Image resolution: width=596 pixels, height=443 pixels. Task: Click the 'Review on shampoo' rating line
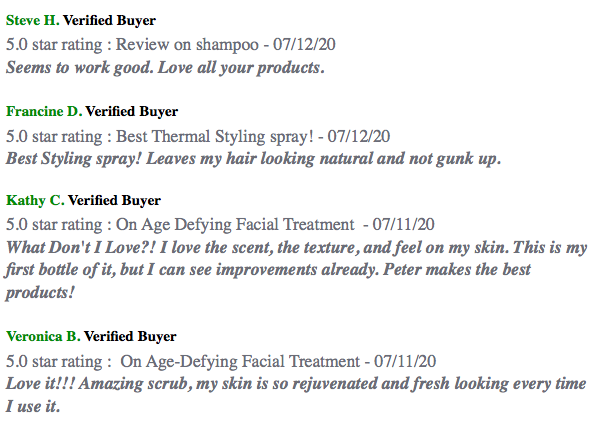coord(170,44)
